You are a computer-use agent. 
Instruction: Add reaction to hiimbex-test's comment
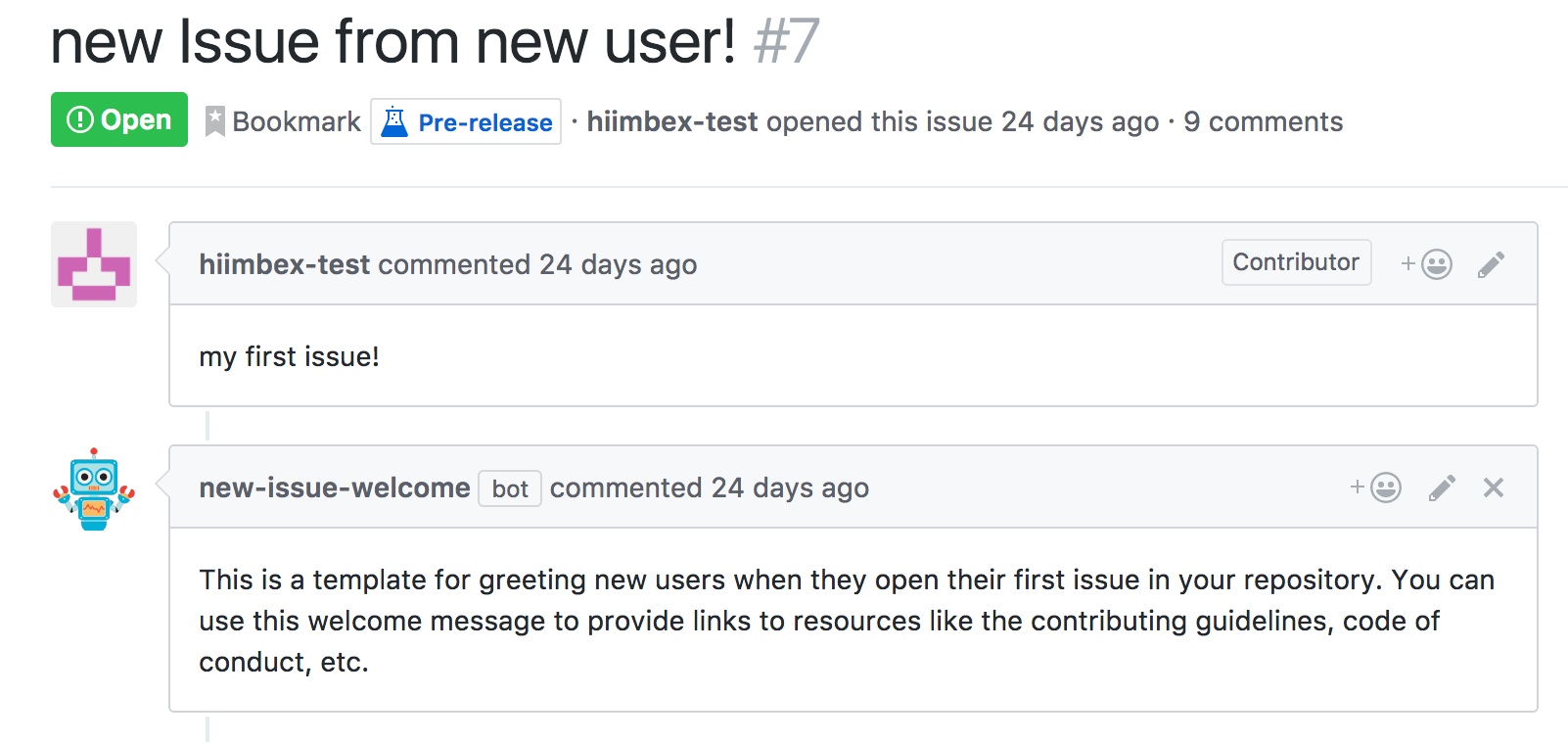pos(1427,264)
